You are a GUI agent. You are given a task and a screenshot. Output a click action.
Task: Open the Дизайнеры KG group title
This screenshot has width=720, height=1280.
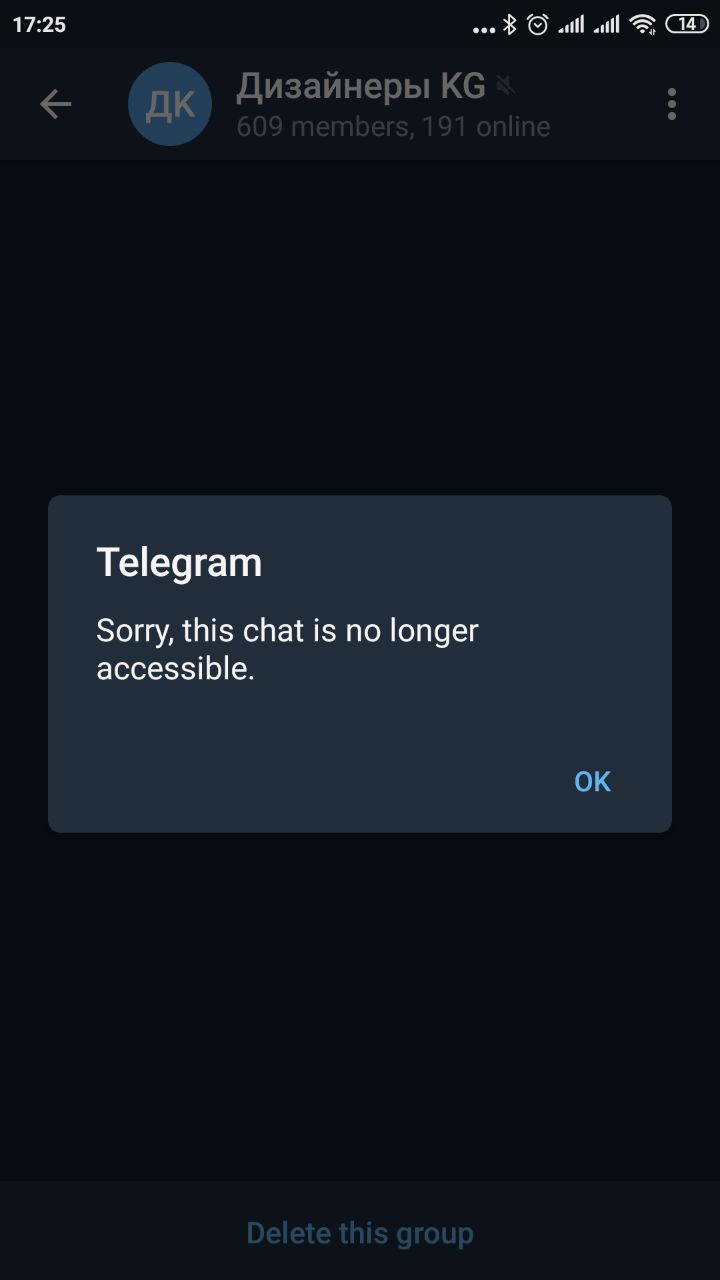[x=361, y=87]
